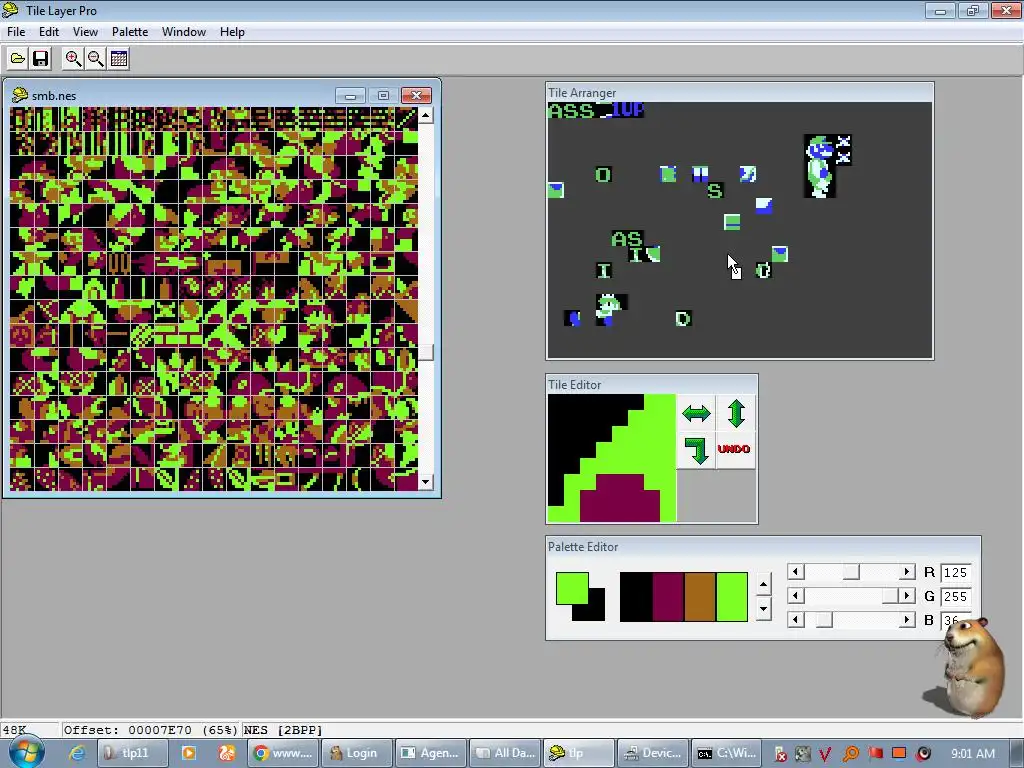Switch to the Chrome 'www...' taskbar window

point(285,753)
